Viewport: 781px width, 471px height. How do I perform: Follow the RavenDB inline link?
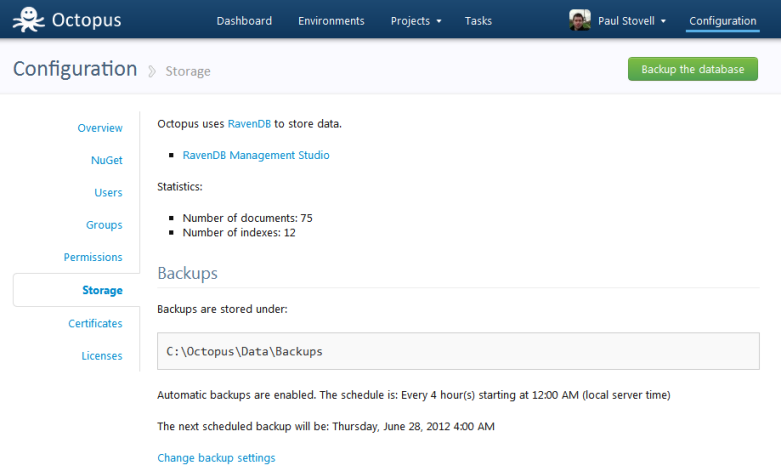(249, 123)
